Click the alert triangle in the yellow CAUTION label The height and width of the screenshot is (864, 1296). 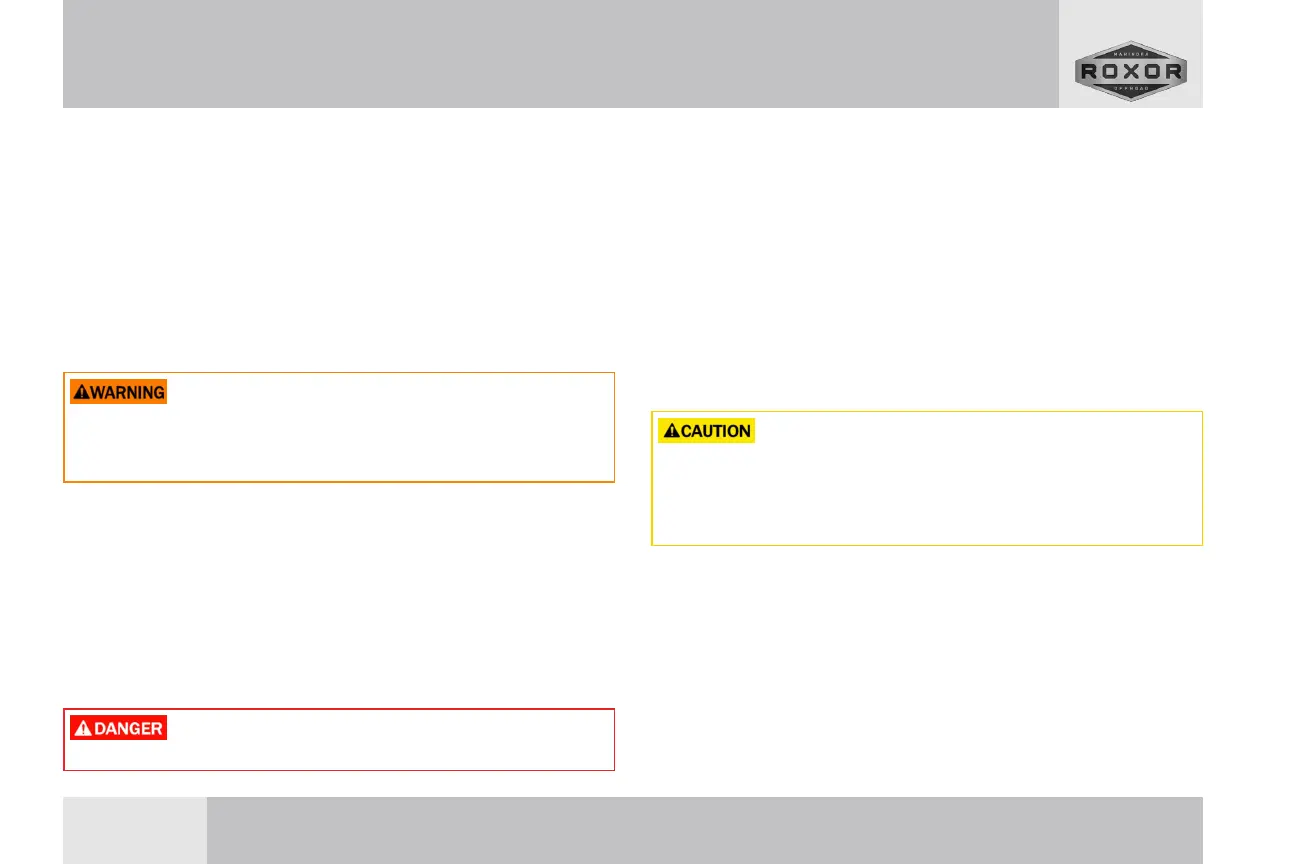[x=671, y=431]
